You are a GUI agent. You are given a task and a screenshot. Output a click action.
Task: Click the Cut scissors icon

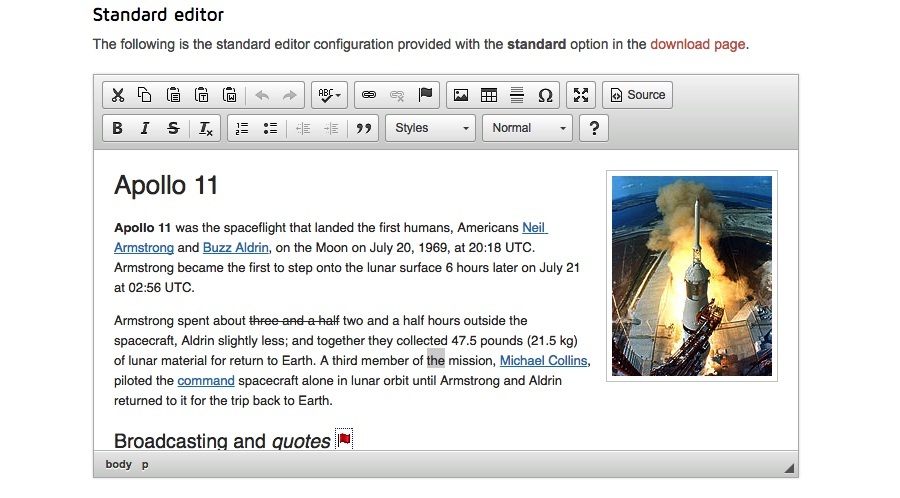pyautogui.click(x=118, y=95)
